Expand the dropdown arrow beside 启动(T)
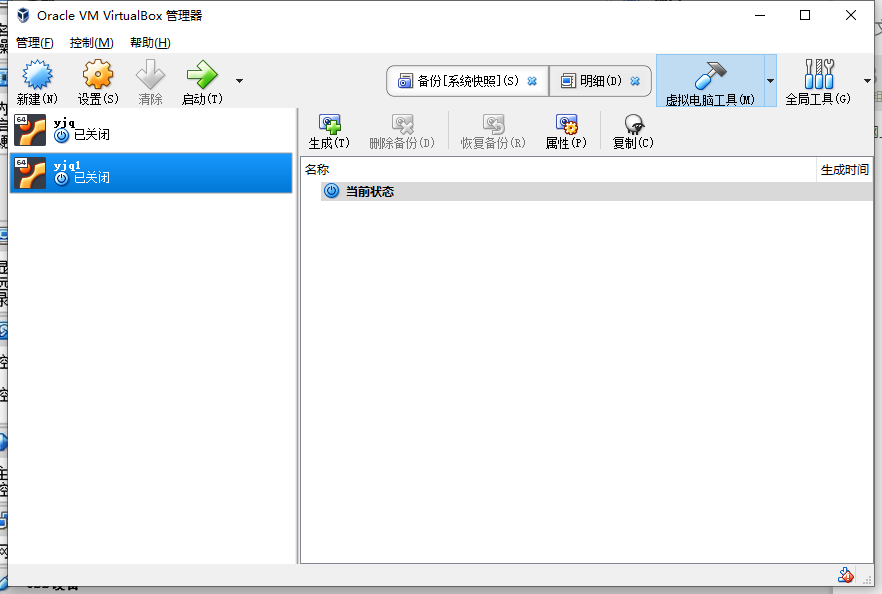The height and width of the screenshot is (594, 882). tap(240, 81)
